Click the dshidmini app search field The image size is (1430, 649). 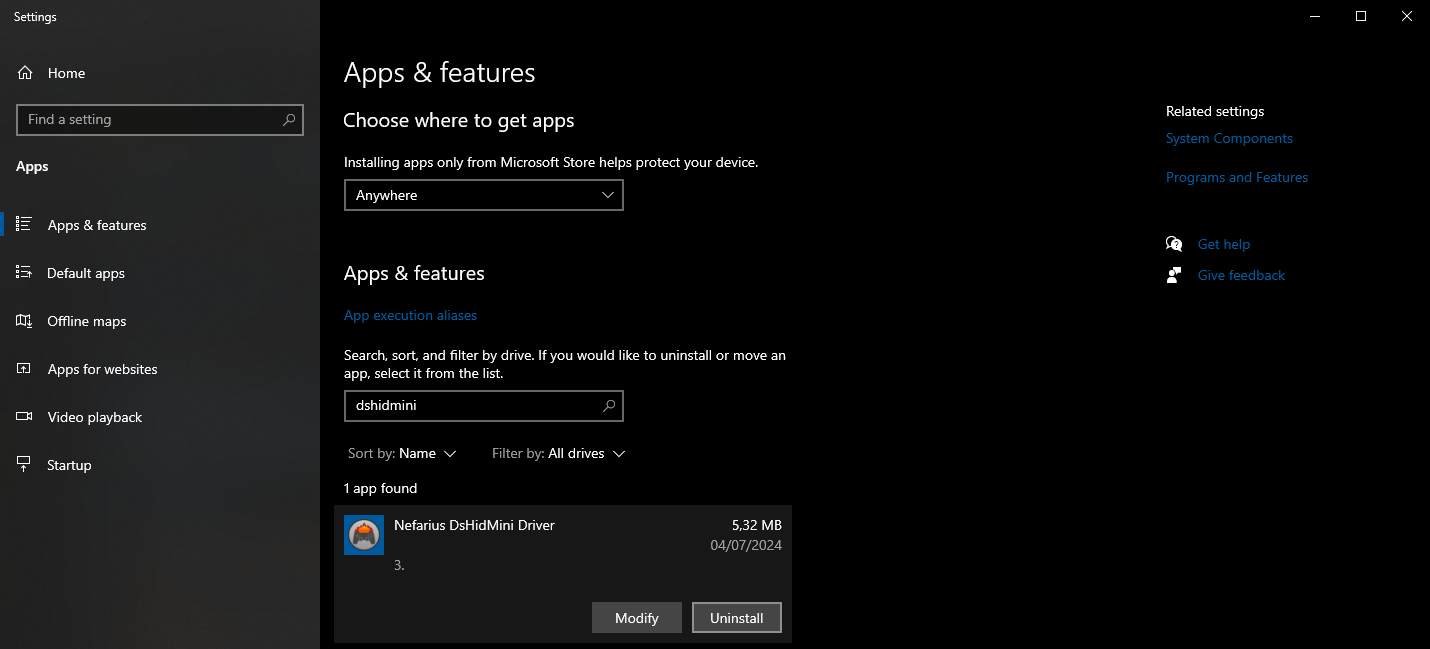click(484, 406)
